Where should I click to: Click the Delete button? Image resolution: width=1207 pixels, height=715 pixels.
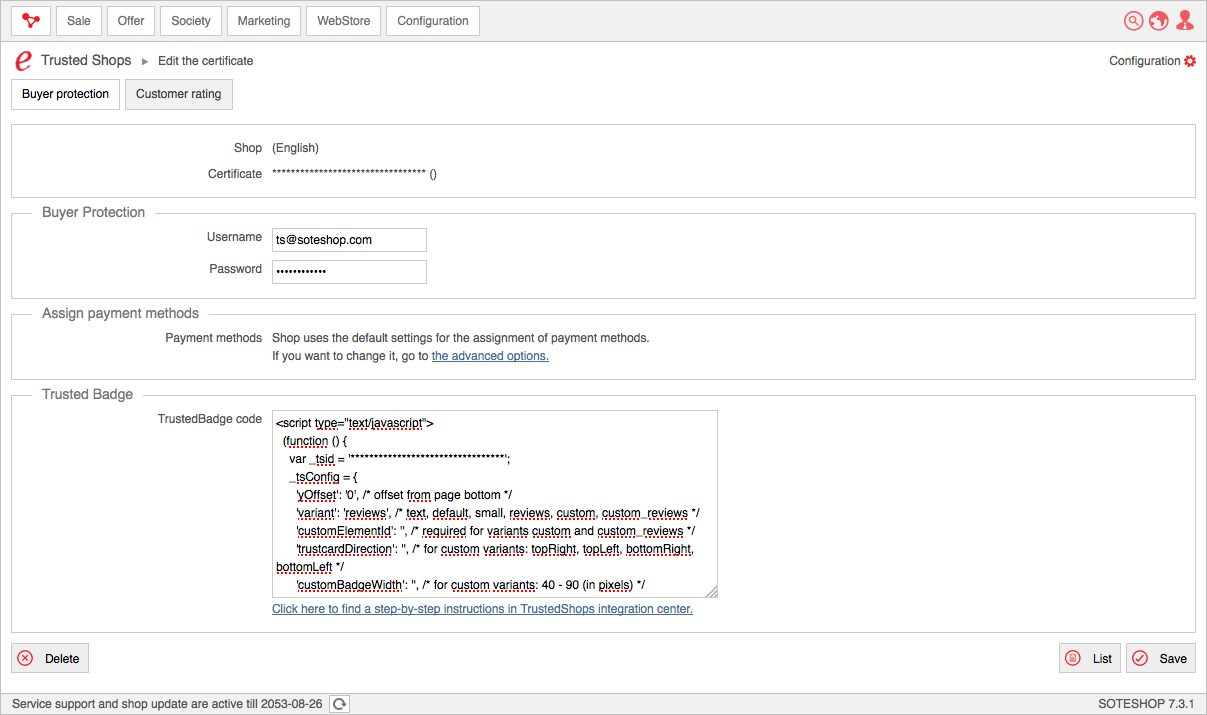click(x=50, y=658)
